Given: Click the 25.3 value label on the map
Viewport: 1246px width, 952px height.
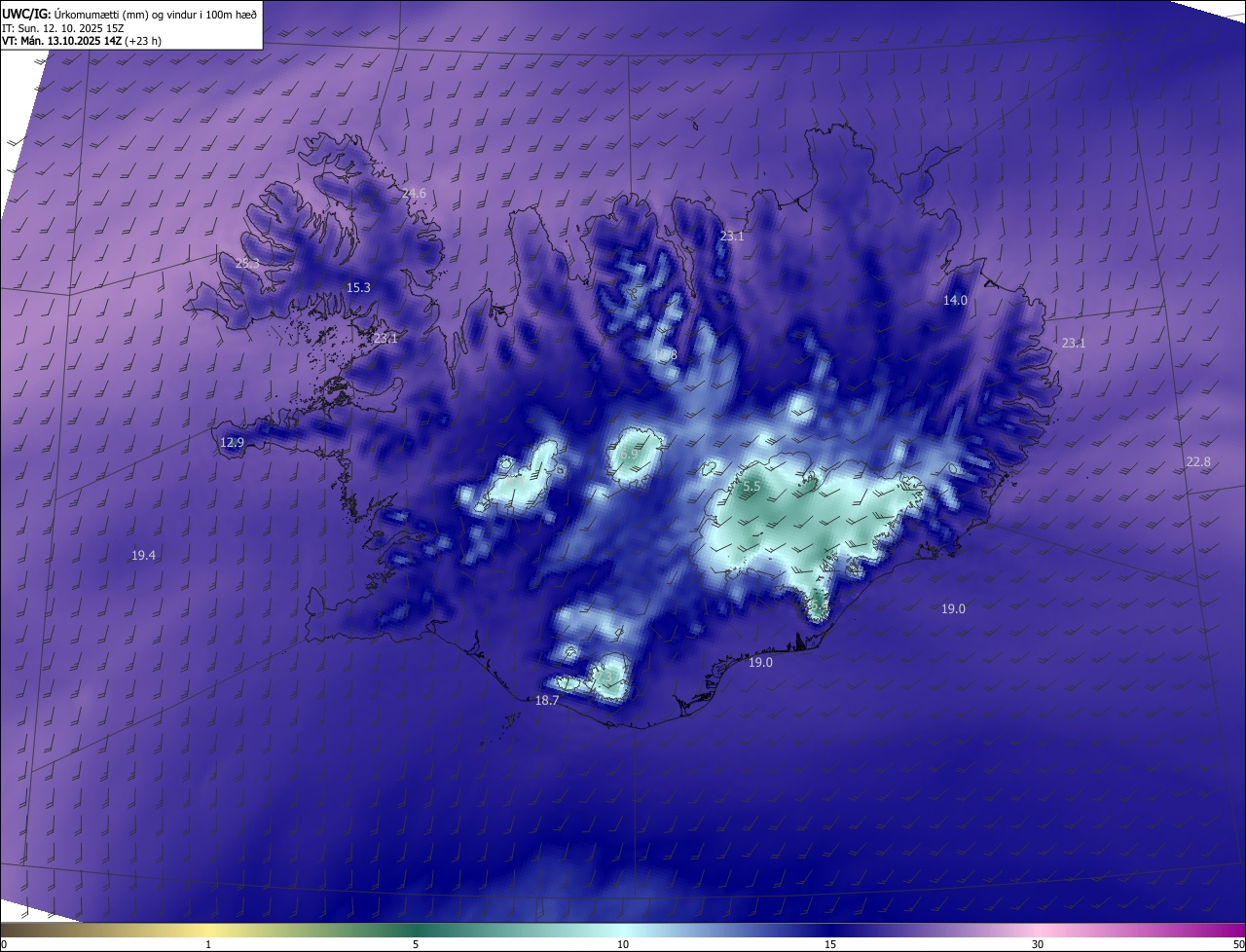Looking at the screenshot, I should [247, 264].
